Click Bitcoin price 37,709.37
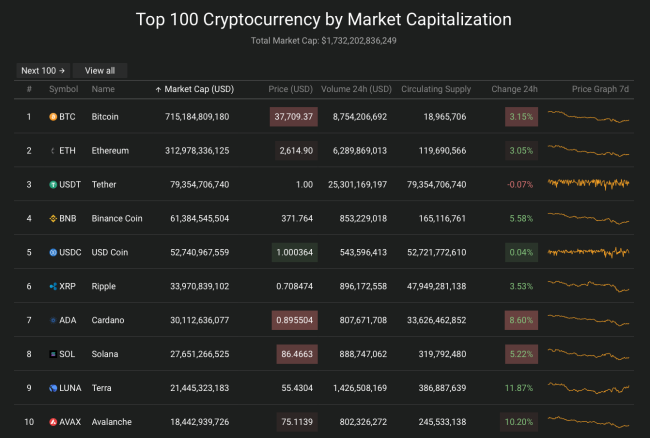The width and height of the screenshot is (650, 438). point(293,117)
